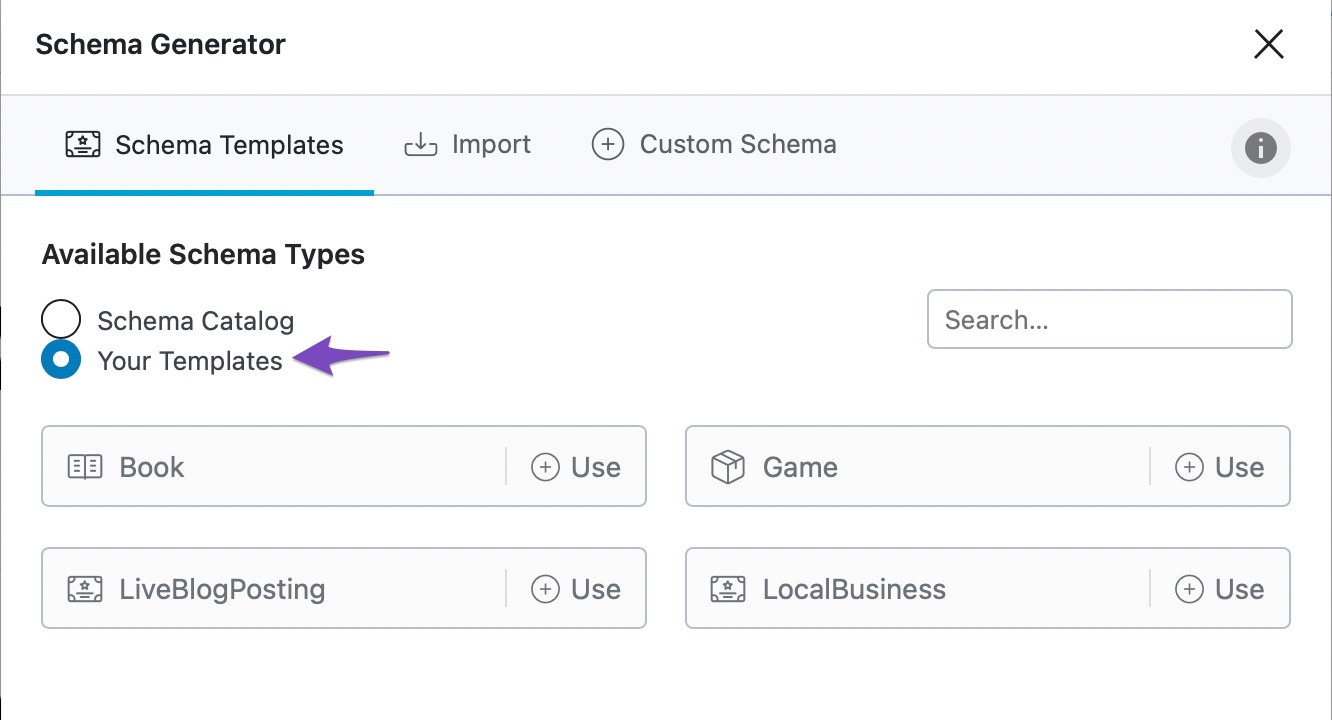Use the LocalBusiness schema template
Viewport: 1332px width, 720px height.
click(1220, 589)
